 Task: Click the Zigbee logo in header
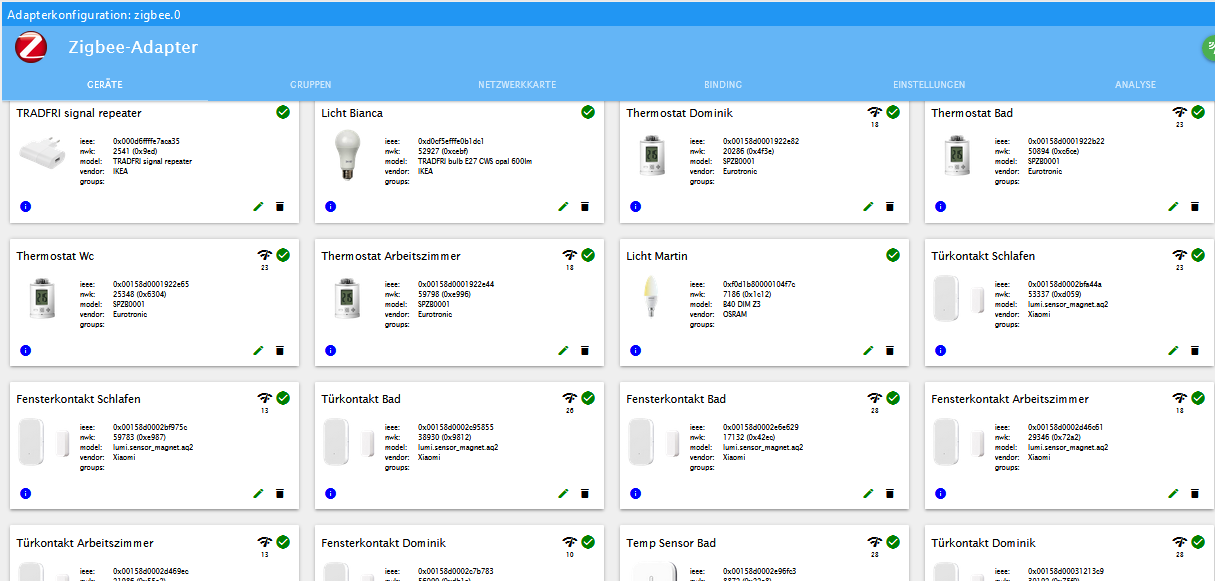31,47
